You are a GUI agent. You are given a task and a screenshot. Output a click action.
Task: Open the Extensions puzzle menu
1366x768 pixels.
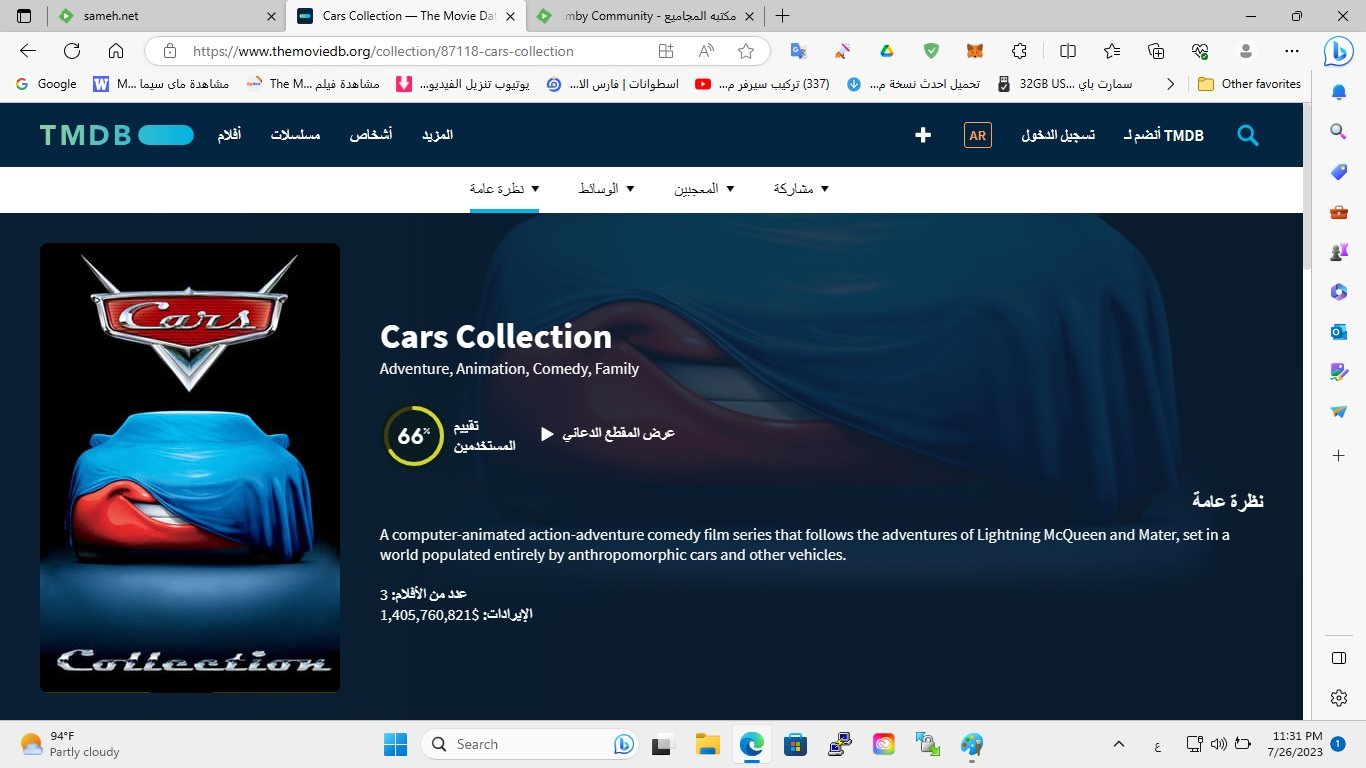tap(1019, 51)
